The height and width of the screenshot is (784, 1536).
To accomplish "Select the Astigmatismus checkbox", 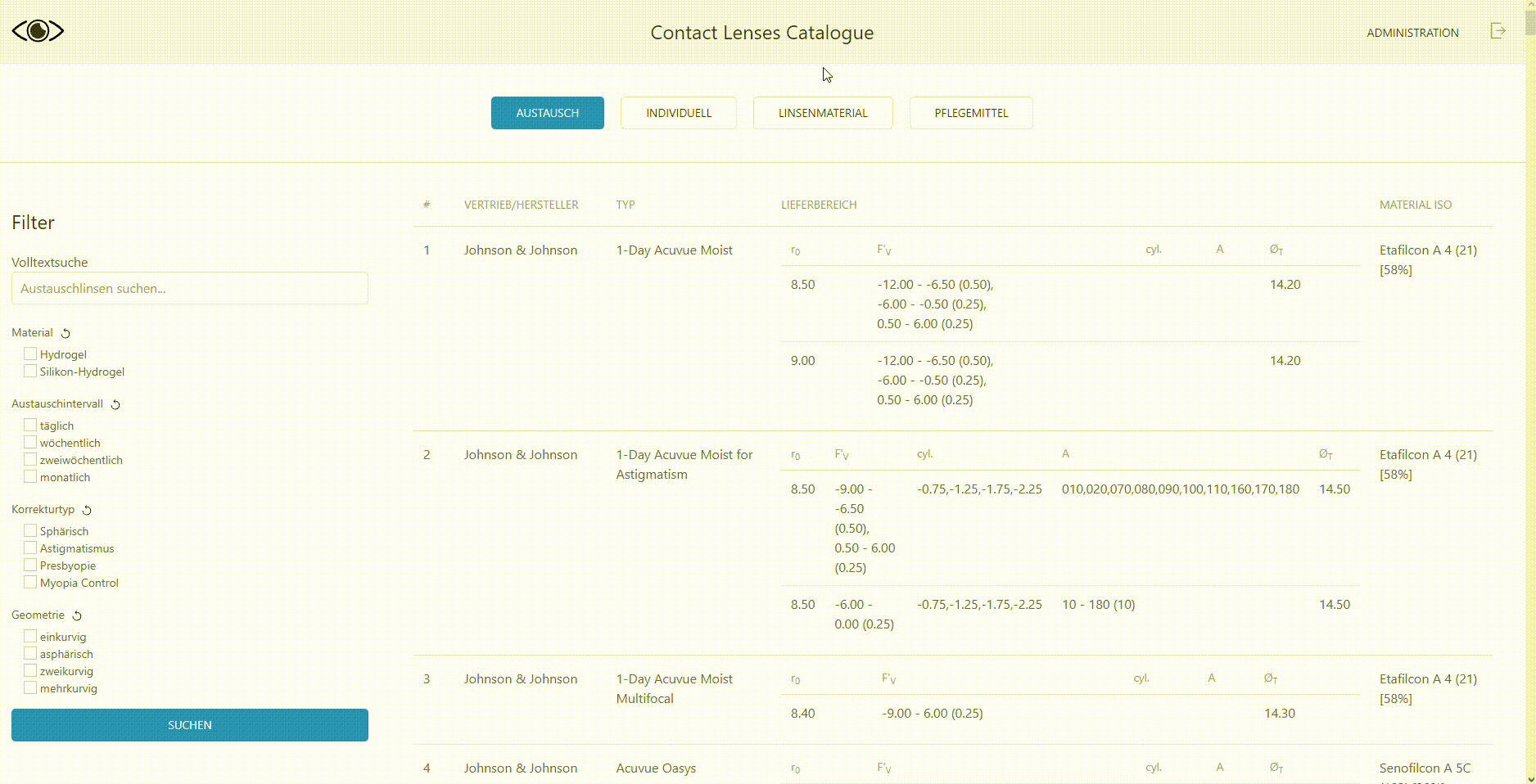I will (x=30, y=547).
